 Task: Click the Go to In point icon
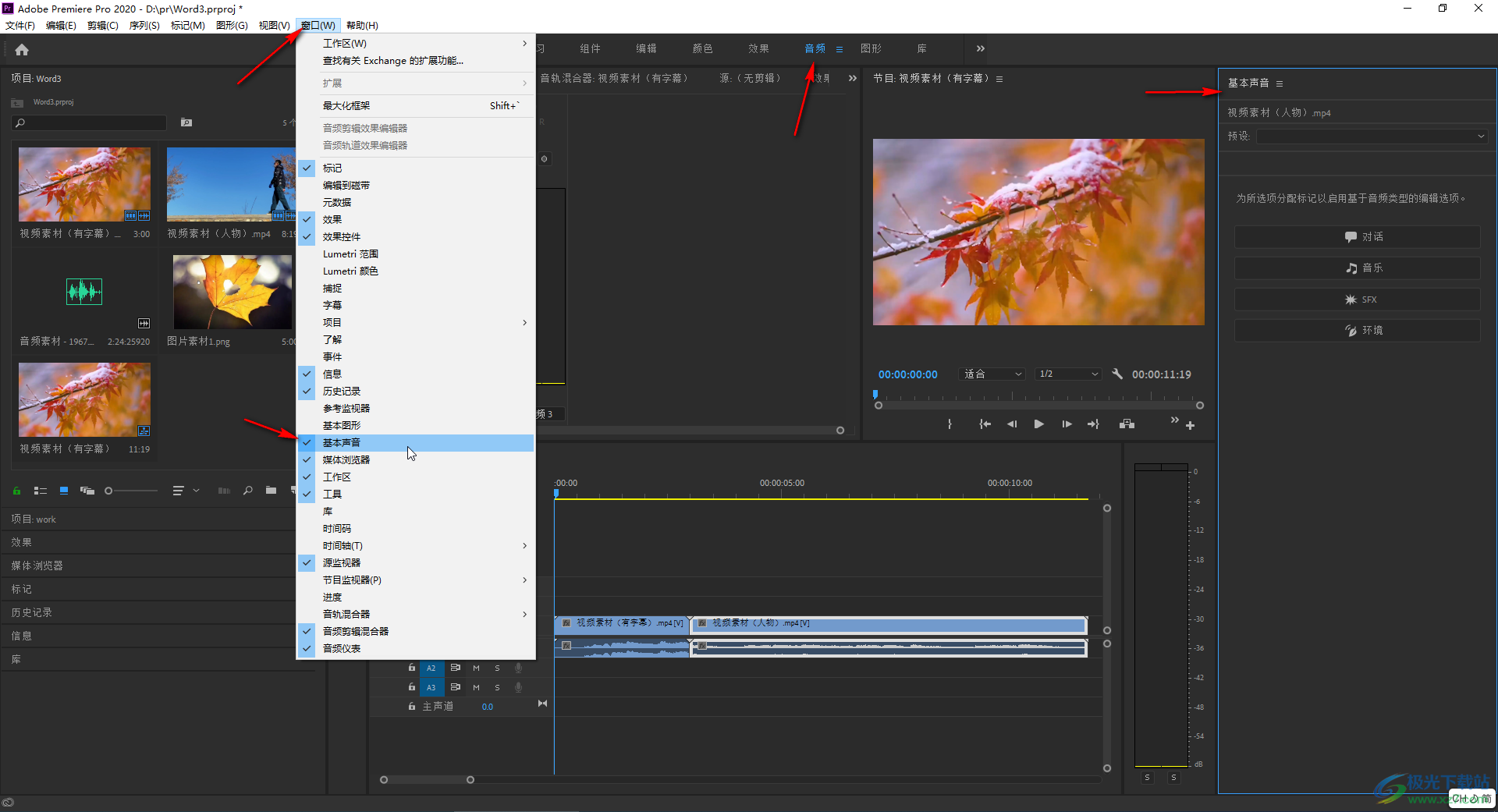coord(985,424)
